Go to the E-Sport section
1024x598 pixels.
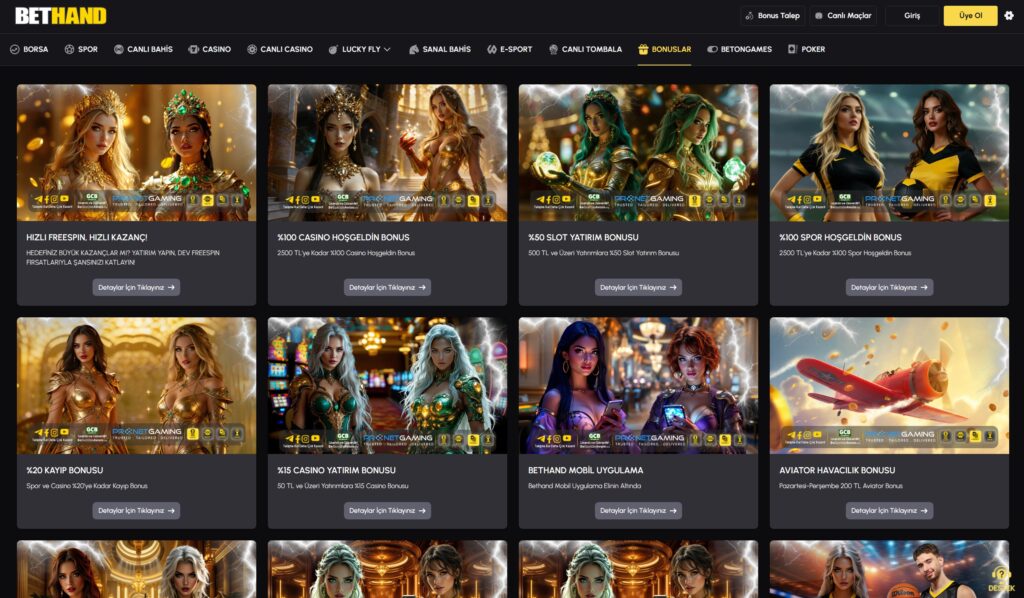[509, 49]
